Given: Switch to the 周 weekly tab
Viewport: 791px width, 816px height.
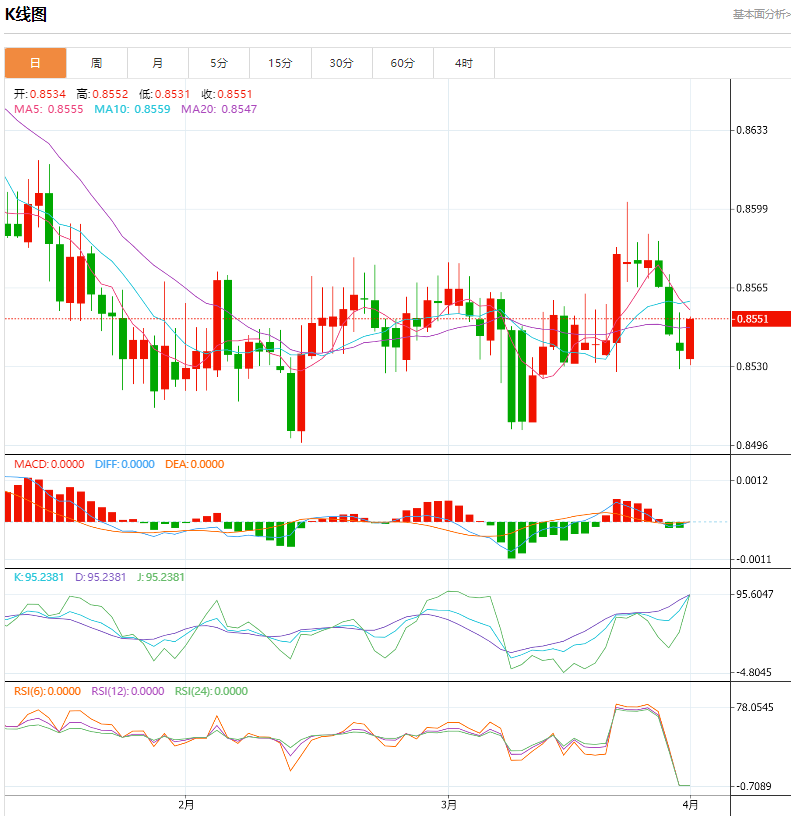Looking at the screenshot, I should [x=97, y=63].
